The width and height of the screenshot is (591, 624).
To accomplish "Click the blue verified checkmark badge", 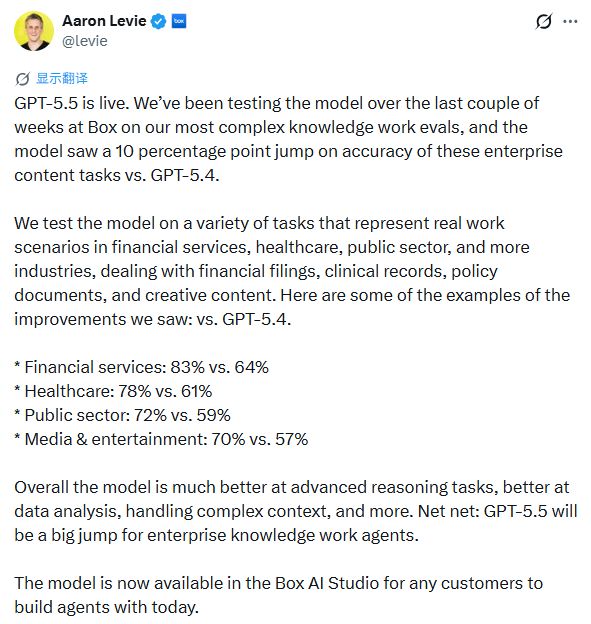I will pyautogui.click(x=159, y=21).
